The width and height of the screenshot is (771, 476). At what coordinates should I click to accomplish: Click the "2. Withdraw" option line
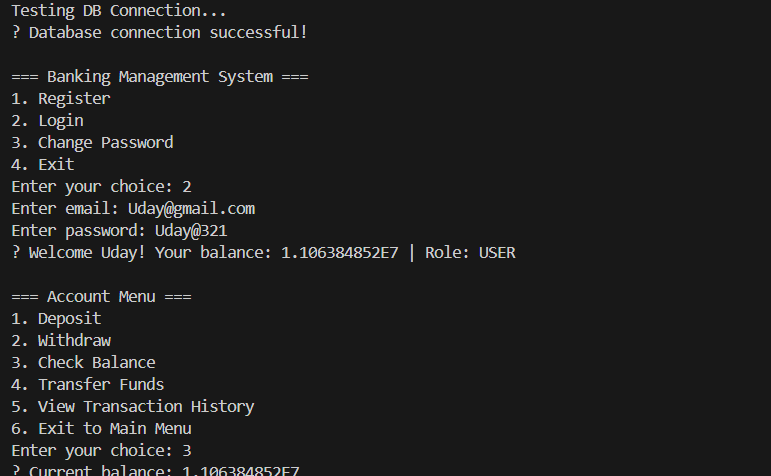coord(60,341)
